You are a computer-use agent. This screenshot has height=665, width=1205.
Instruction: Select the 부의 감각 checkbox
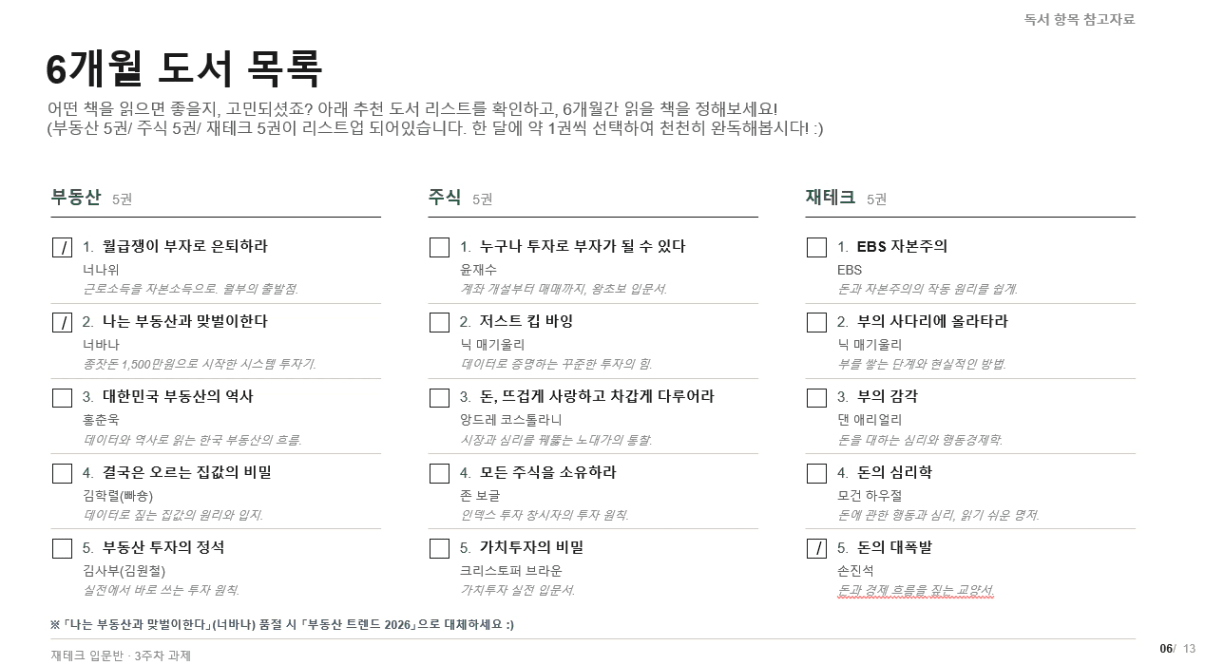816,397
